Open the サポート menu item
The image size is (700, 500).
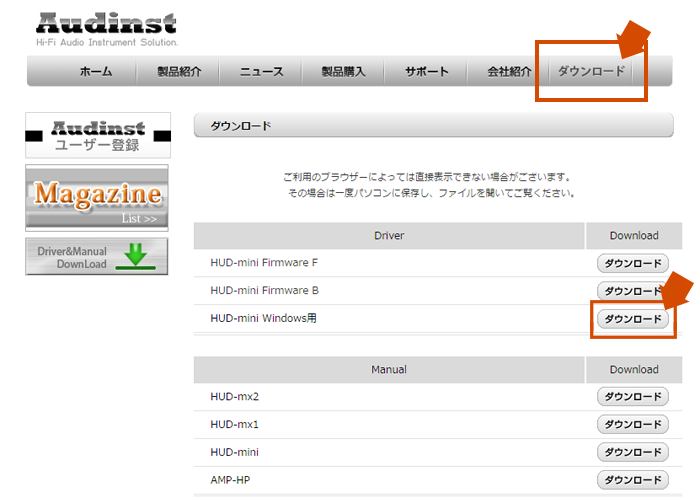pos(426,71)
